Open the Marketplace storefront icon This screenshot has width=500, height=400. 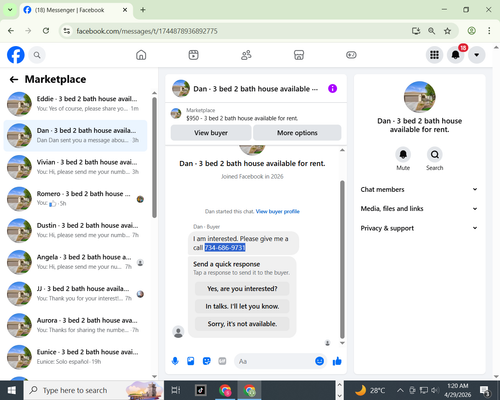point(299,55)
